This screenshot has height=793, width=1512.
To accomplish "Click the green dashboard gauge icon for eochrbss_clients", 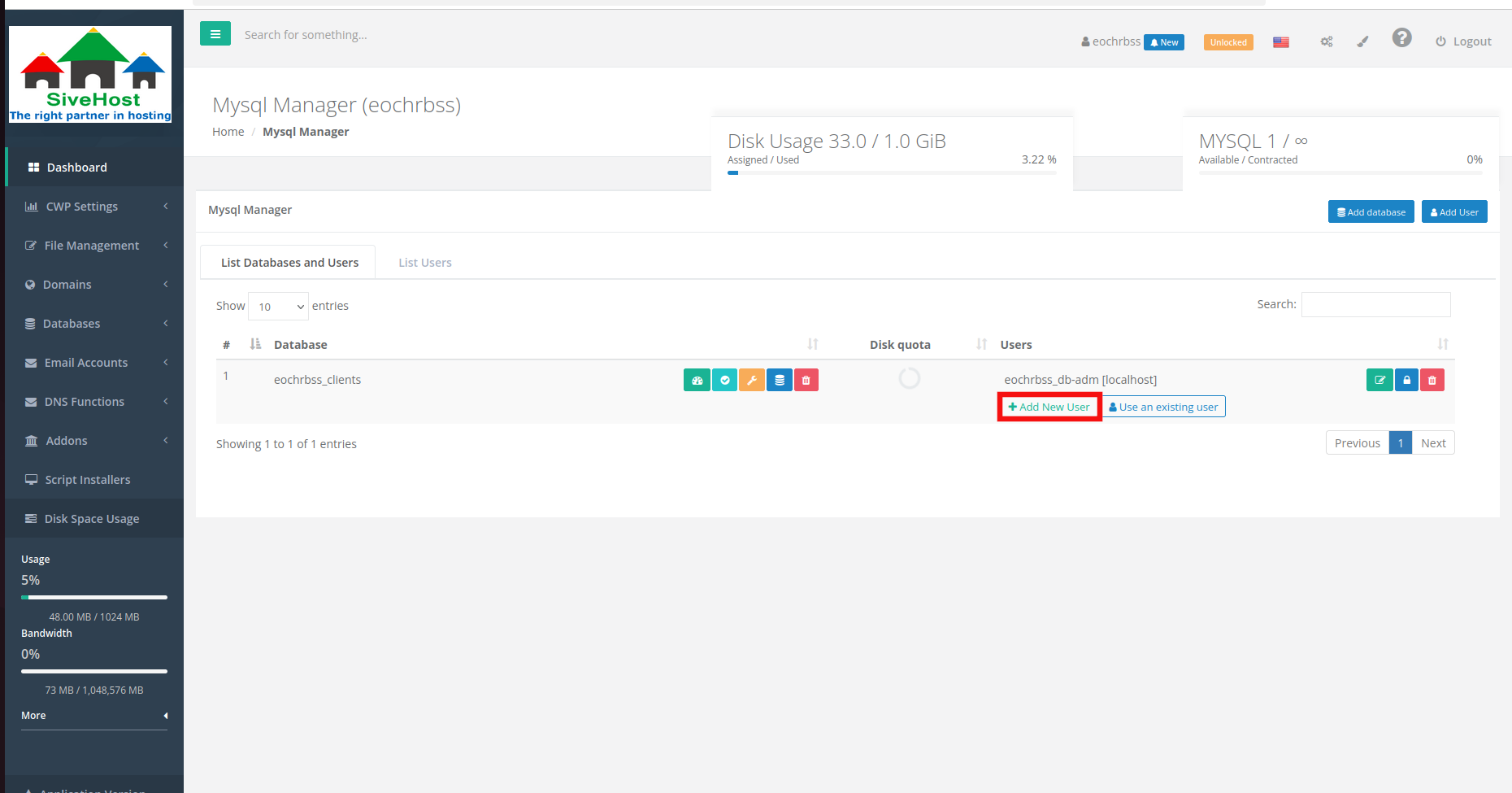I will tap(697, 380).
